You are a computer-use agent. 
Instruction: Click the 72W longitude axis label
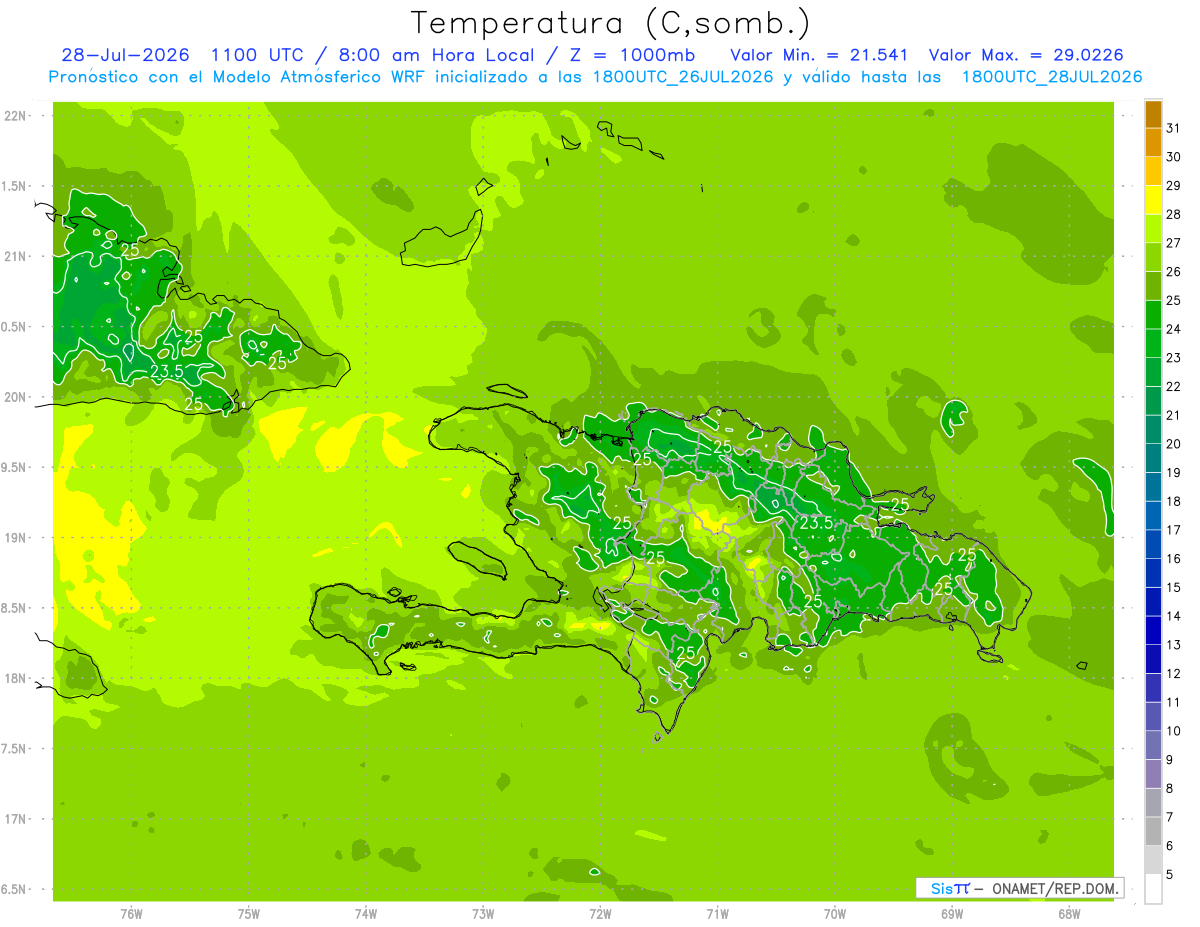coord(600,913)
